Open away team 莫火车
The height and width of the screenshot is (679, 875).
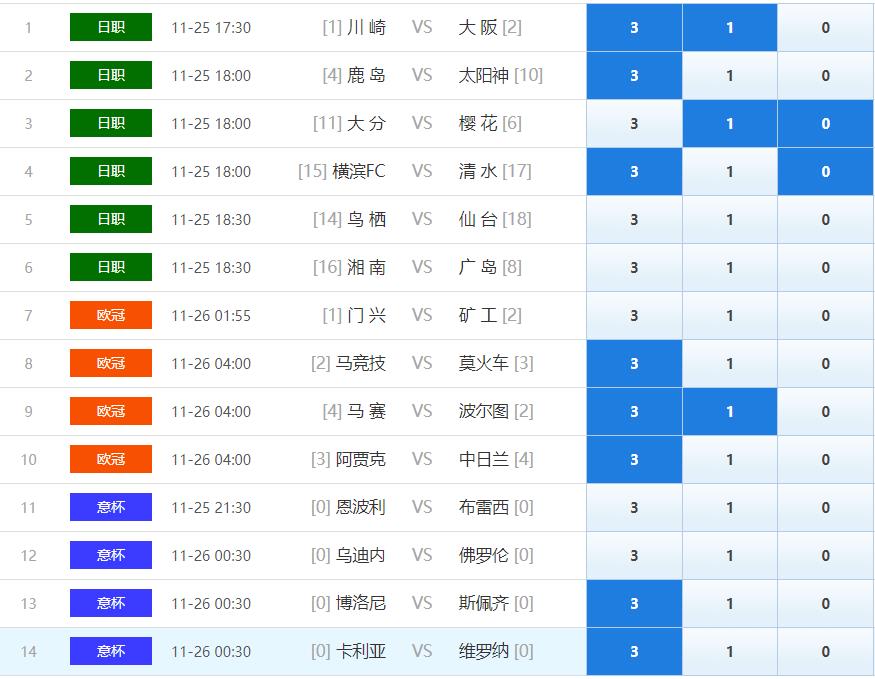pyautogui.click(x=483, y=363)
